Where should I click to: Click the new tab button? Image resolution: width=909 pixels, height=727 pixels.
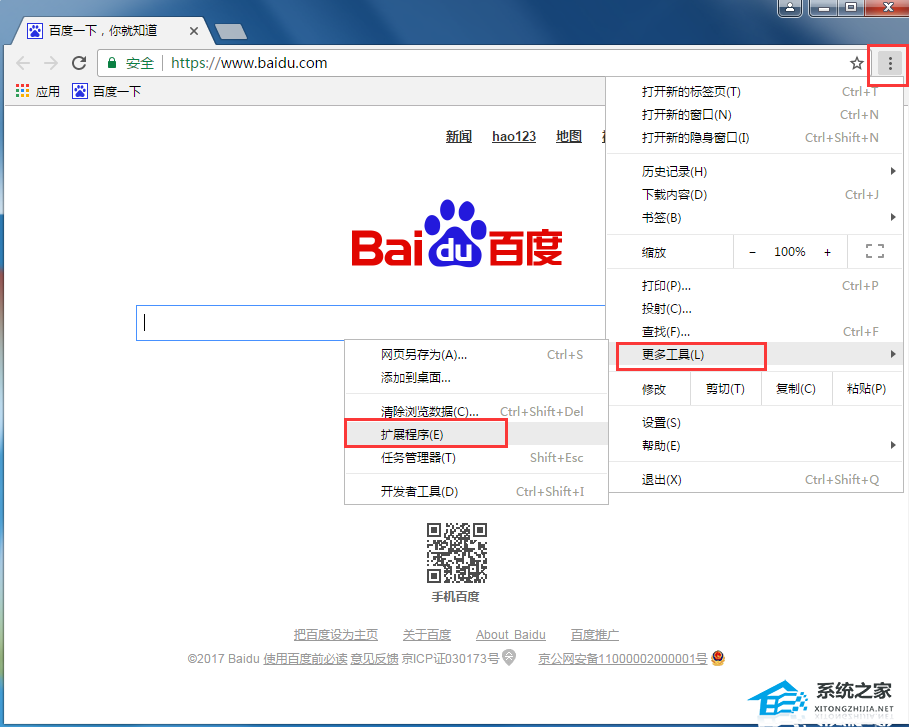coord(231,32)
